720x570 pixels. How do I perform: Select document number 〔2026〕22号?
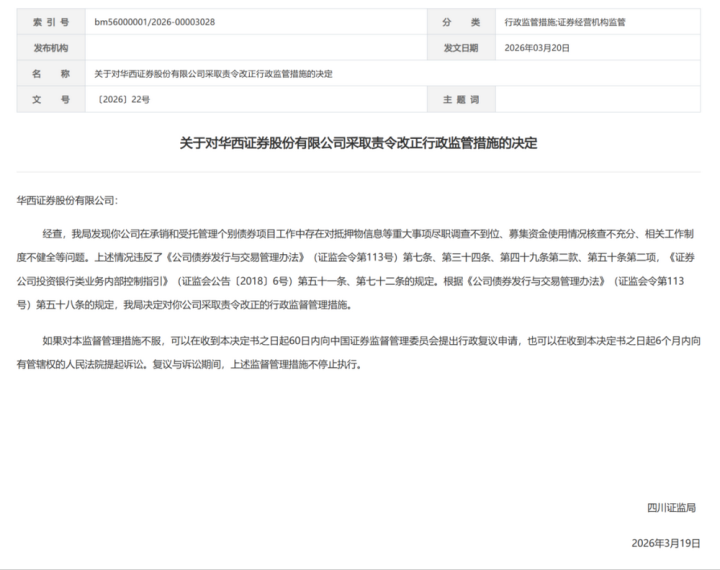(122, 99)
